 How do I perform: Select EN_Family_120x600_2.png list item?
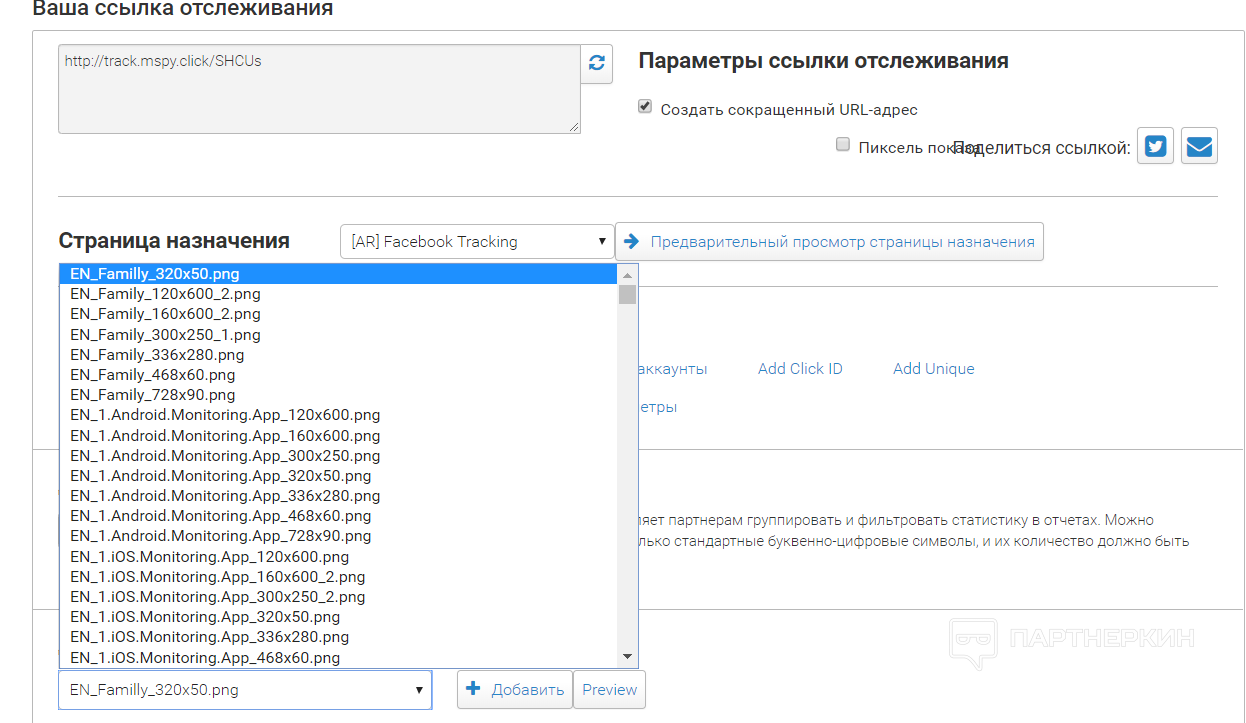165,294
